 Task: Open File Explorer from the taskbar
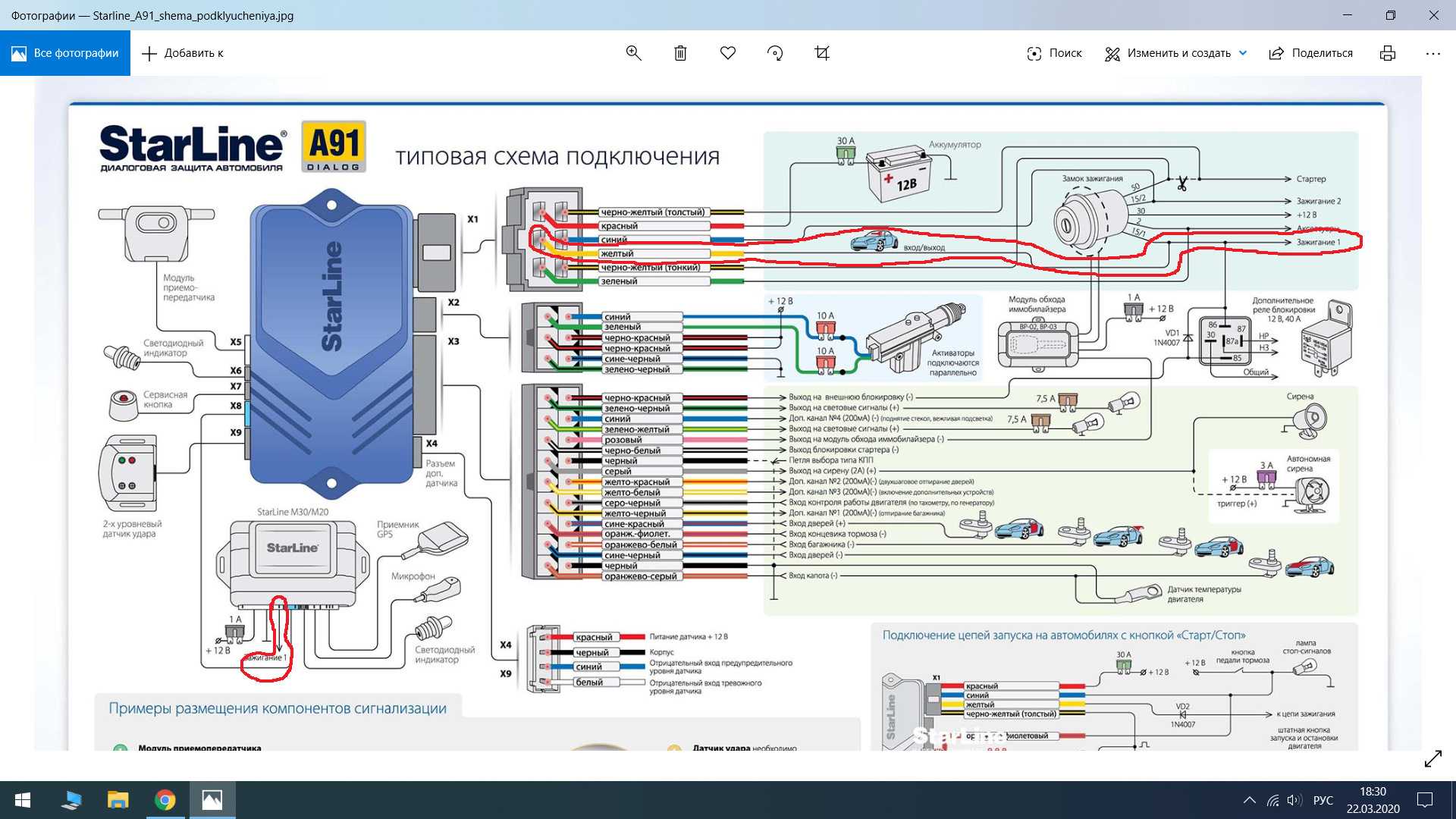118,800
